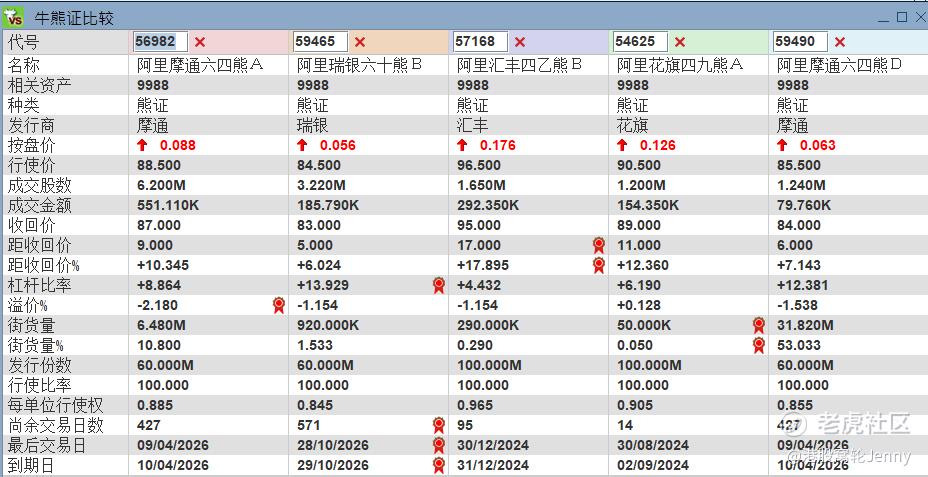Click the 杠杆比率 row label
Viewport: 928px width, 477px height.
(x=39, y=285)
